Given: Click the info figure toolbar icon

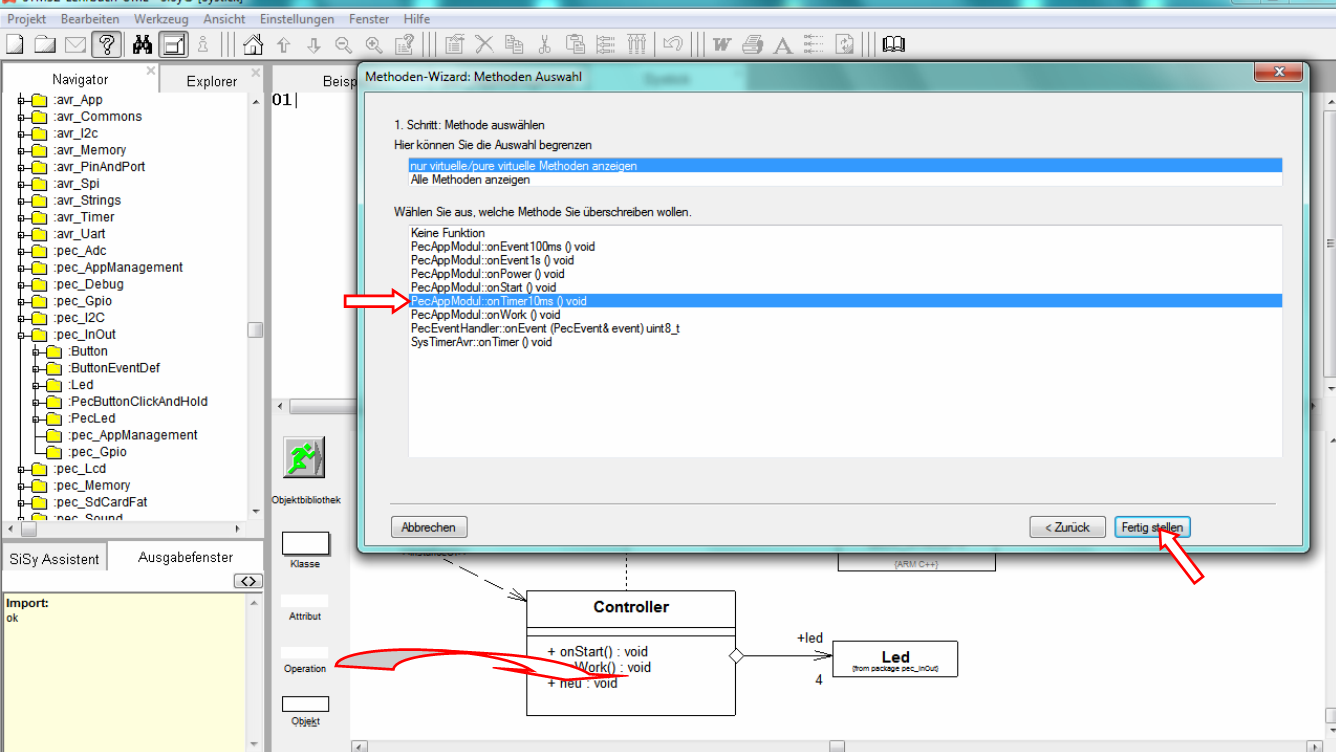Looking at the screenshot, I should pyautogui.click(x=203, y=44).
